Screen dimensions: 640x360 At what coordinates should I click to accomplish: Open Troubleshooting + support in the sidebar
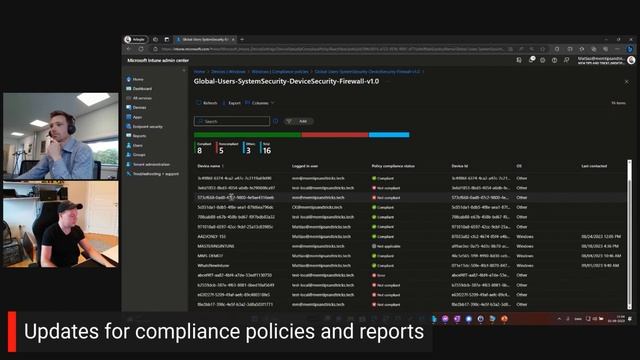(x=153, y=174)
